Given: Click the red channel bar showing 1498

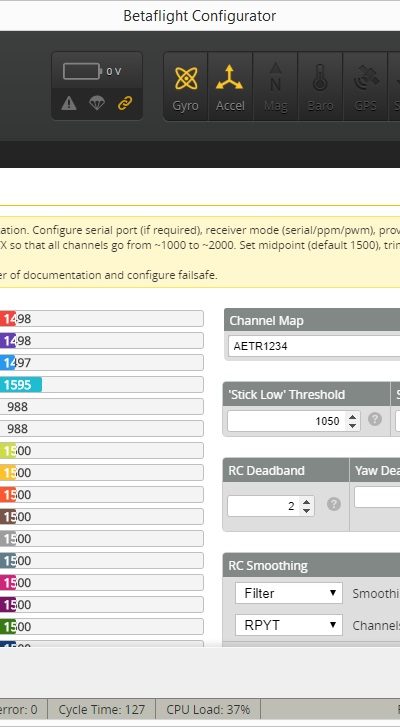Looking at the screenshot, I should (102, 319).
